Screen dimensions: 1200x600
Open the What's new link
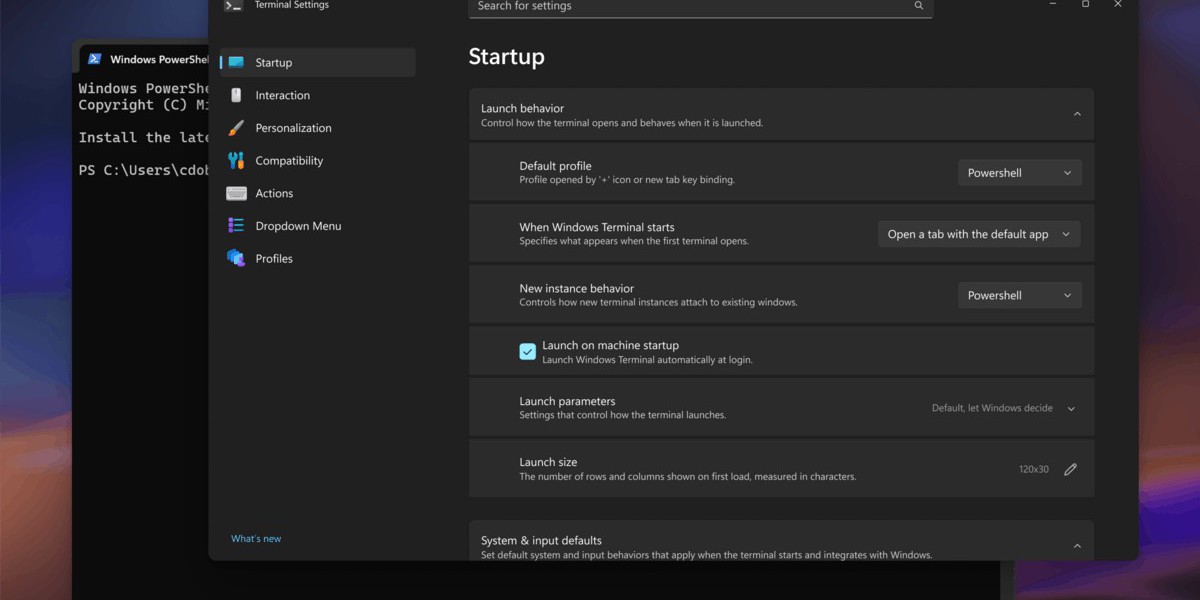coord(256,539)
